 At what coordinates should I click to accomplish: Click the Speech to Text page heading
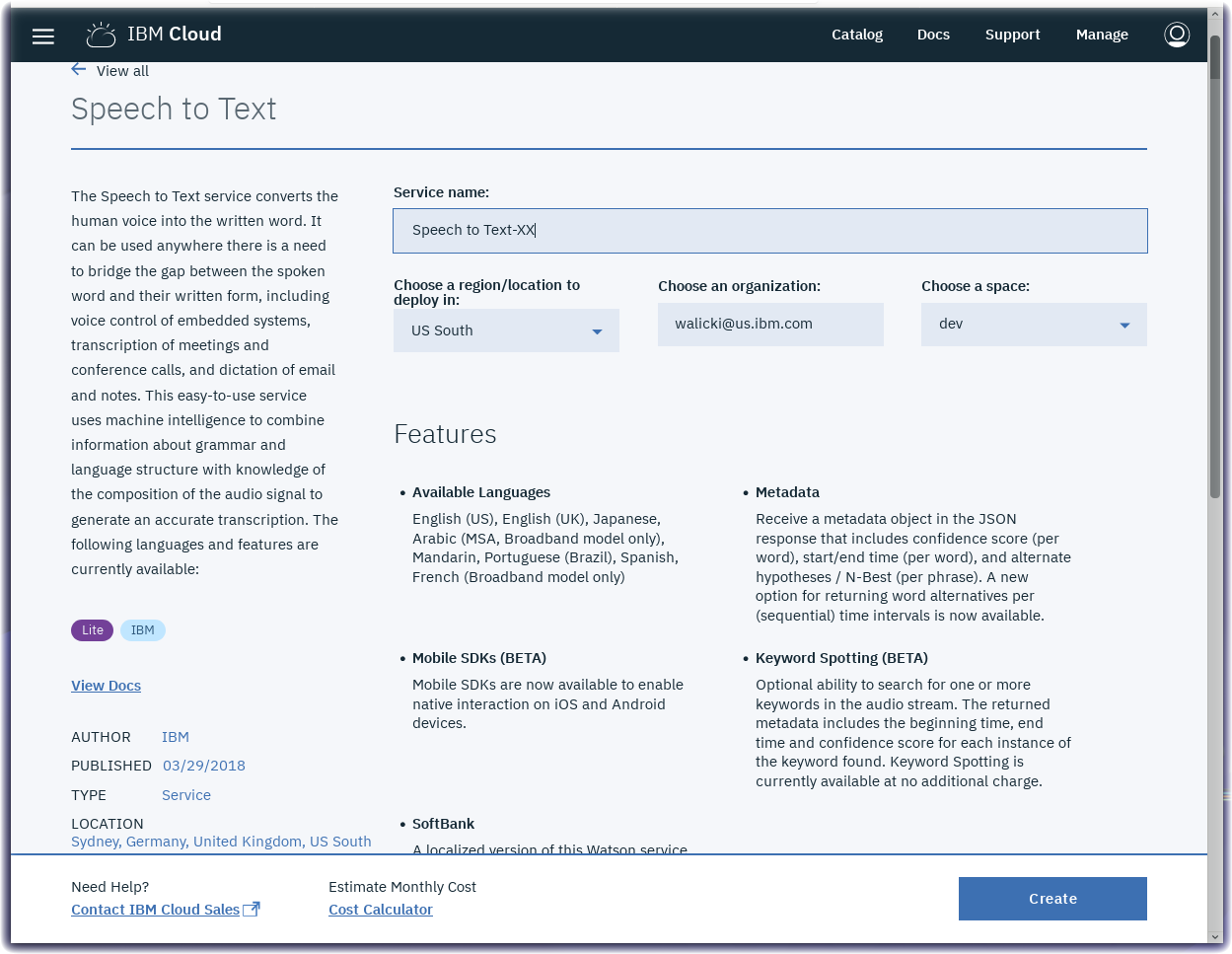pos(174,109)
